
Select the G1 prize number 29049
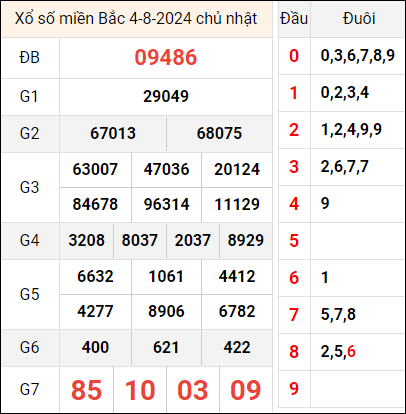coord(166,96)
